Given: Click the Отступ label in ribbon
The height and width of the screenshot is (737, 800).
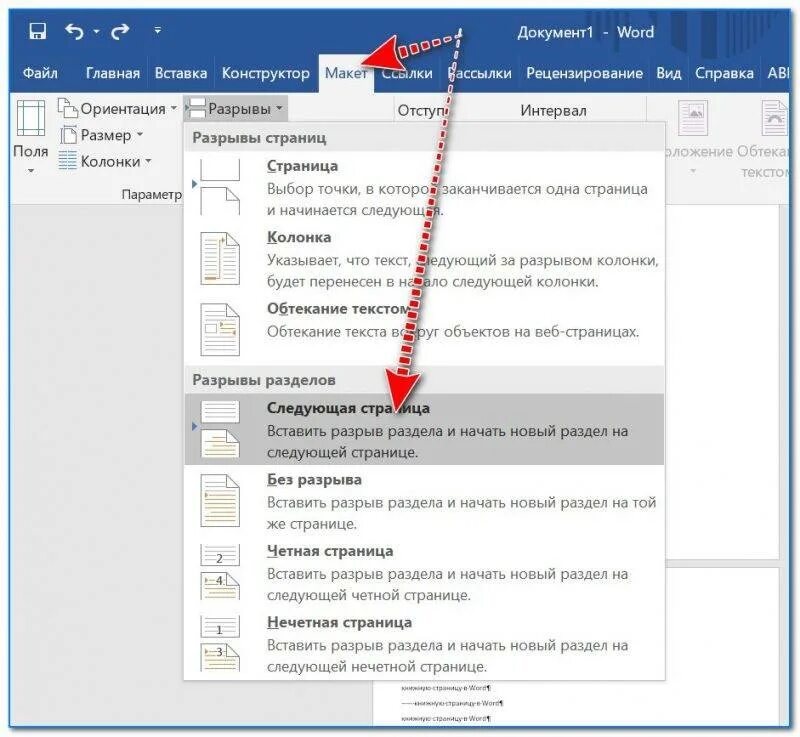Looking at the screenshot, I should 421,110.
